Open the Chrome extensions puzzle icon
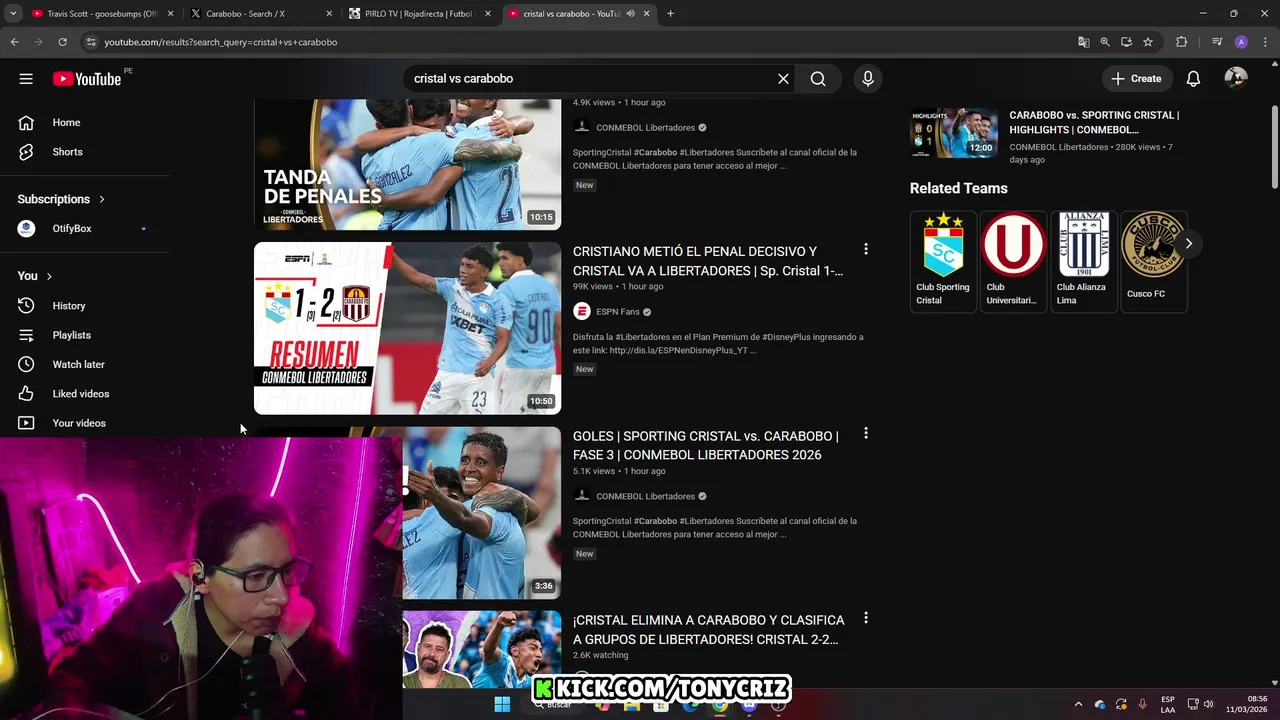The width and height of the screenshot is (1280, 720). pyautogui.click(x=1181, y=42)
